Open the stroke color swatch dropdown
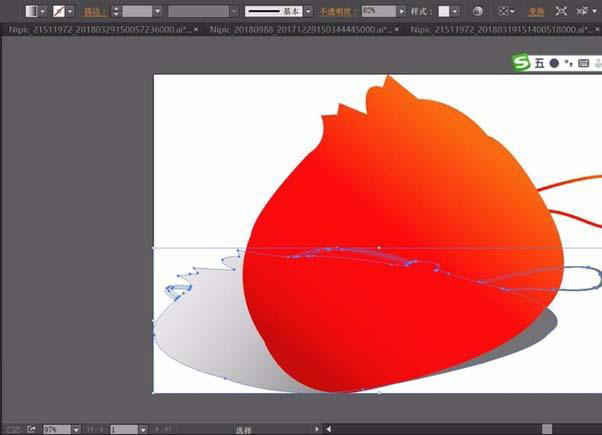Image resolution: width=602 pixels, height=435 pixels. click(x=68, y=10)
